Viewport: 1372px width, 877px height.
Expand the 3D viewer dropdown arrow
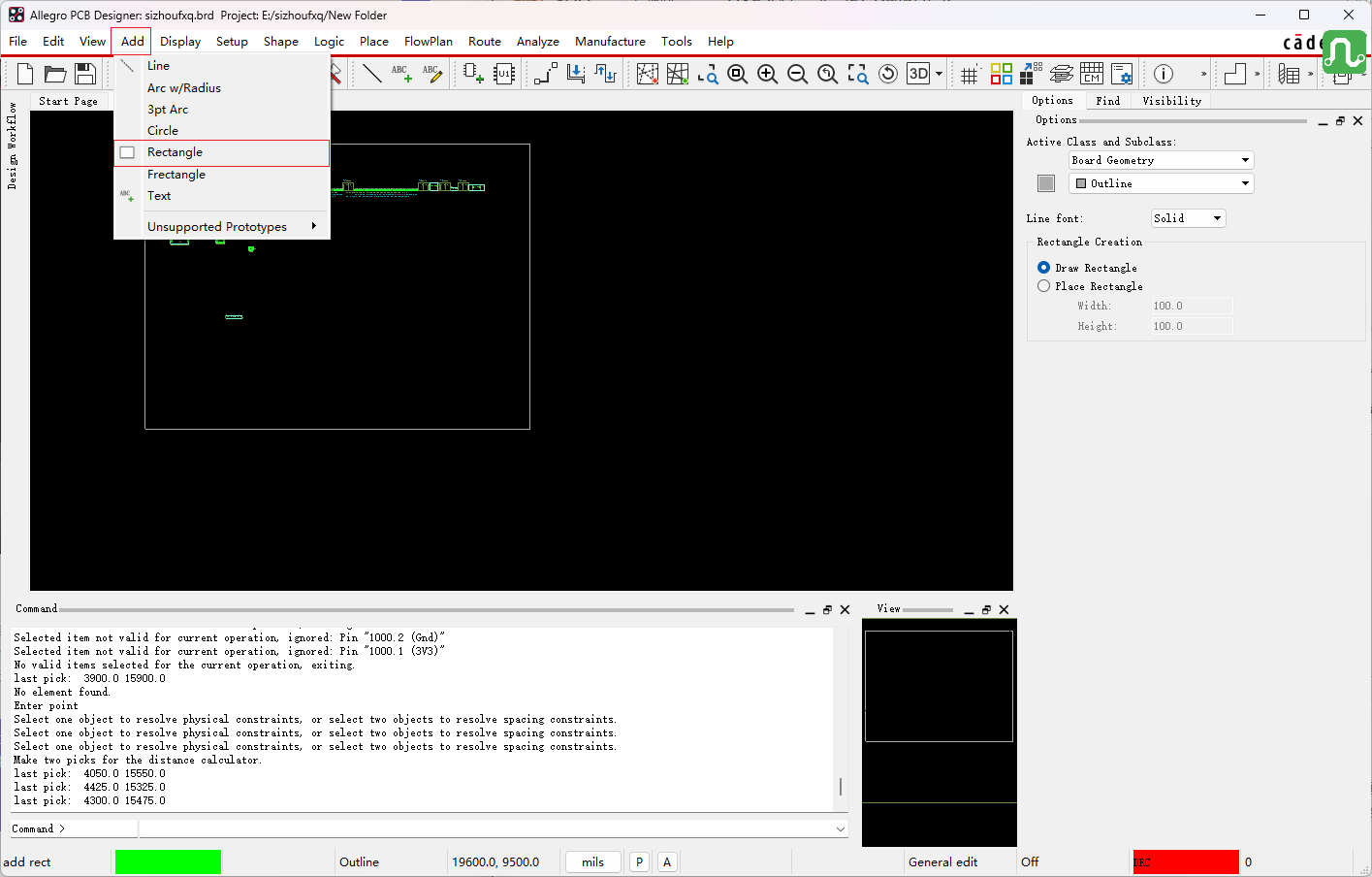pos(939,74)
